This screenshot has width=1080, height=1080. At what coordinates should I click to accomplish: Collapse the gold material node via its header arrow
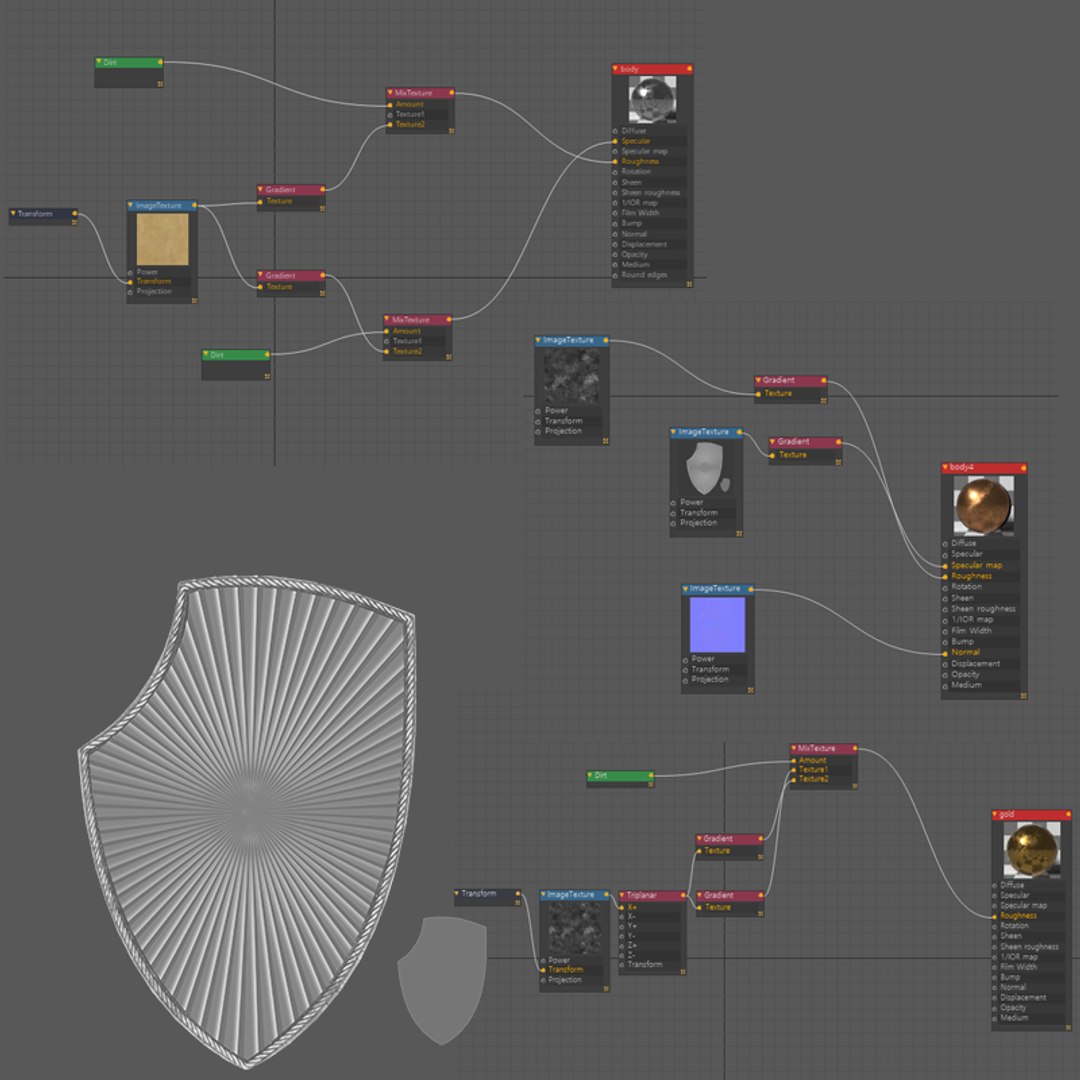996,814
